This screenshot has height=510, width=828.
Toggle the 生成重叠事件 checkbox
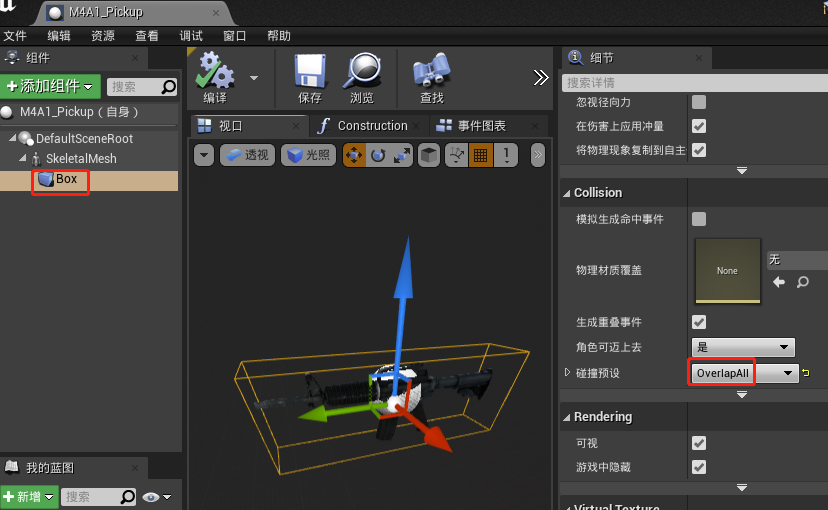coord(699,322)
